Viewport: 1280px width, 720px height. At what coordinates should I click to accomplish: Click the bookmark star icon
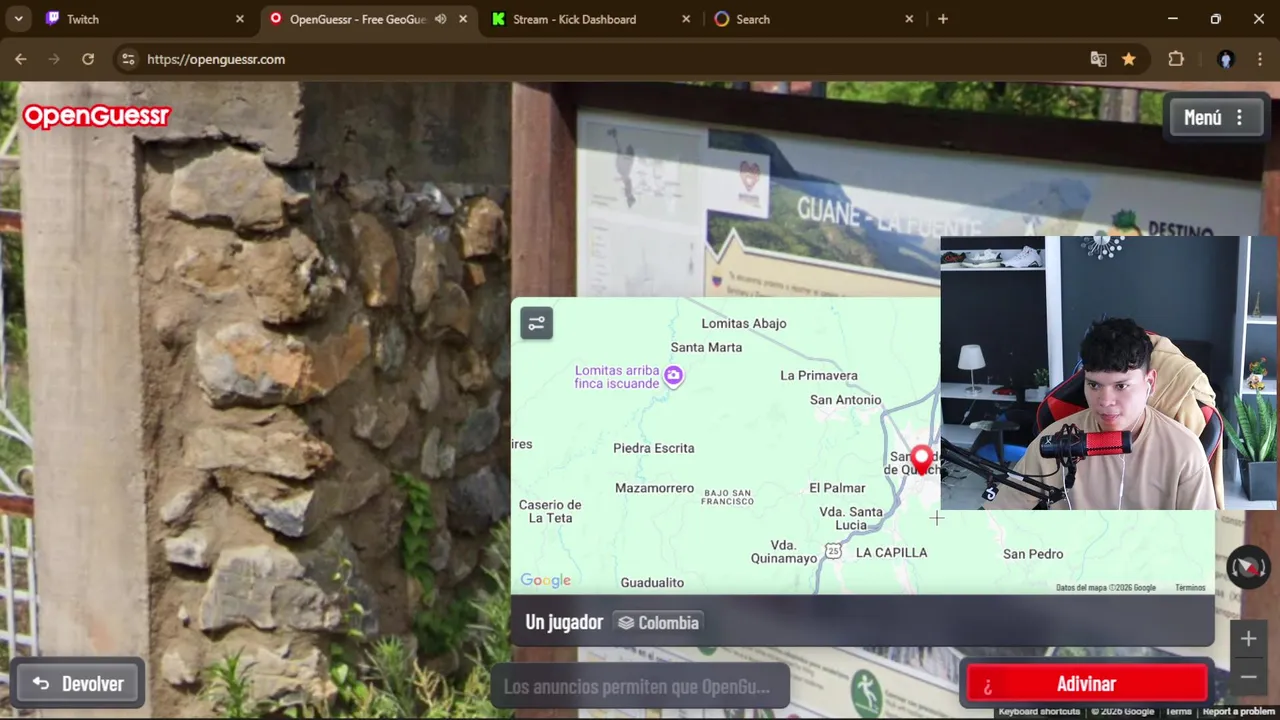click(x=1128, y=59)
